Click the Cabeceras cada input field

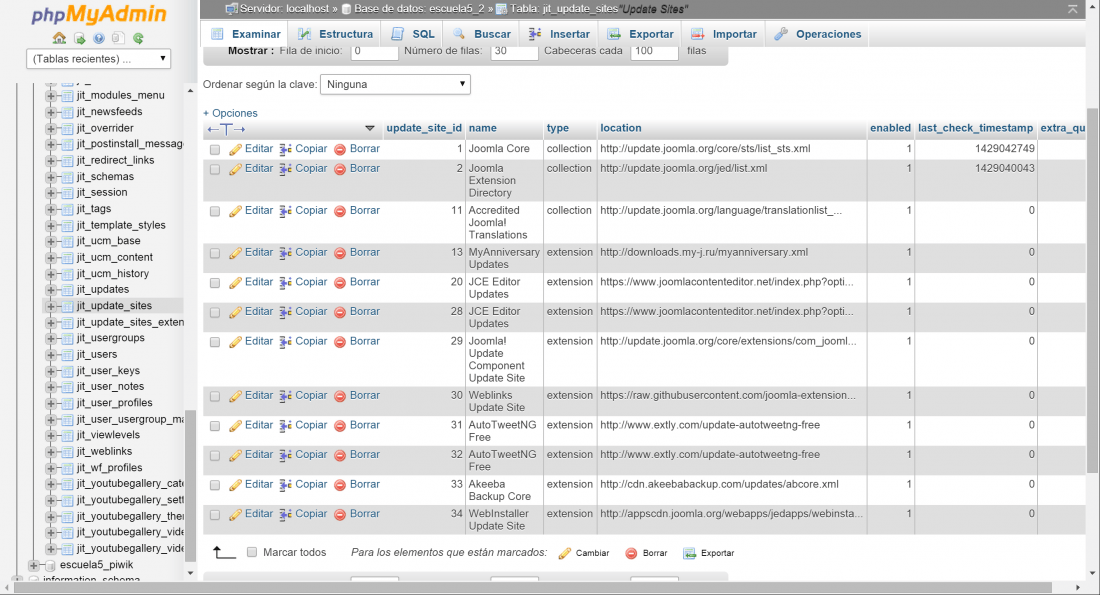point(654,52)
